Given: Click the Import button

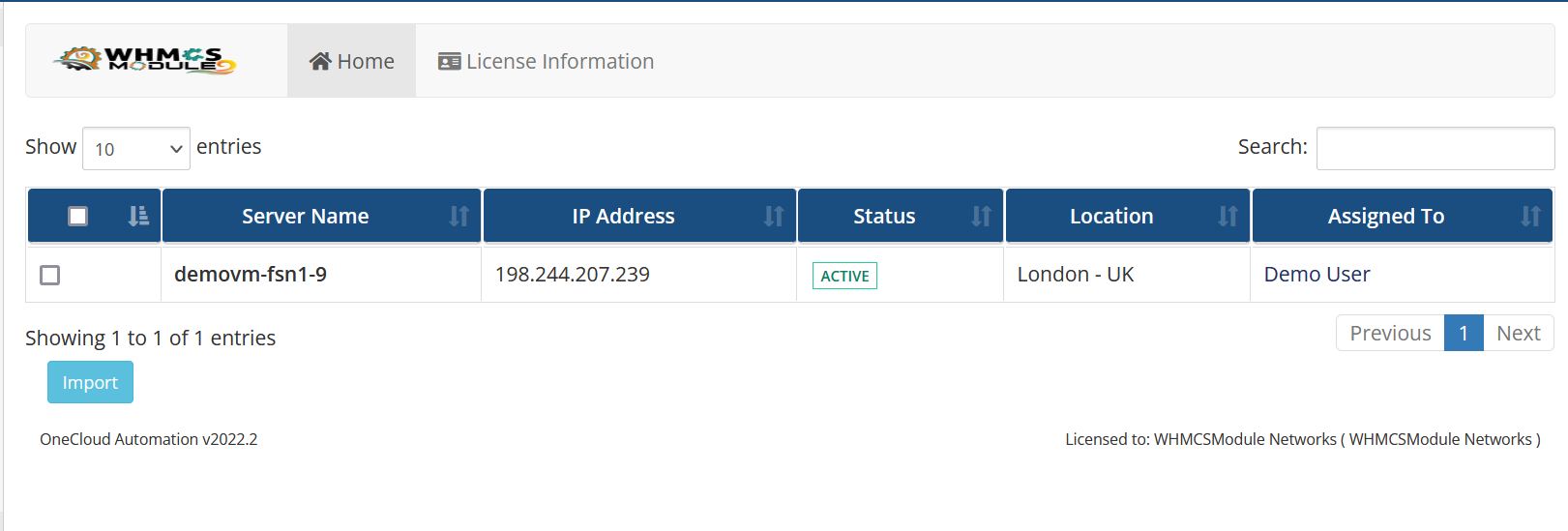Looking at the screenshot, I should 90,382.
